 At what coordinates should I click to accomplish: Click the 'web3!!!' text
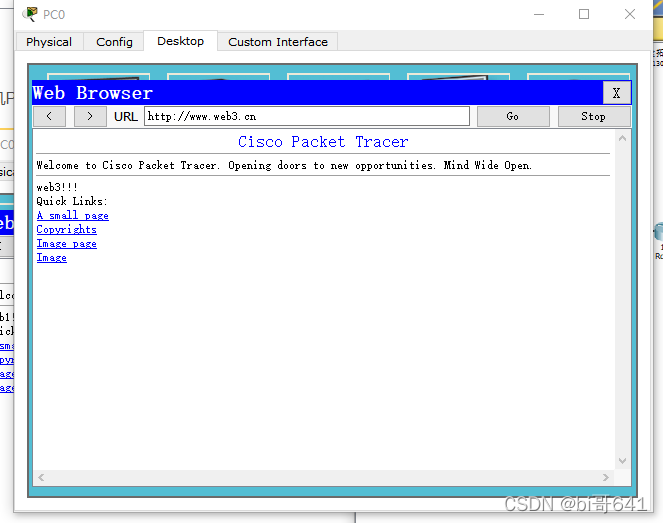[x=57, y=187]
